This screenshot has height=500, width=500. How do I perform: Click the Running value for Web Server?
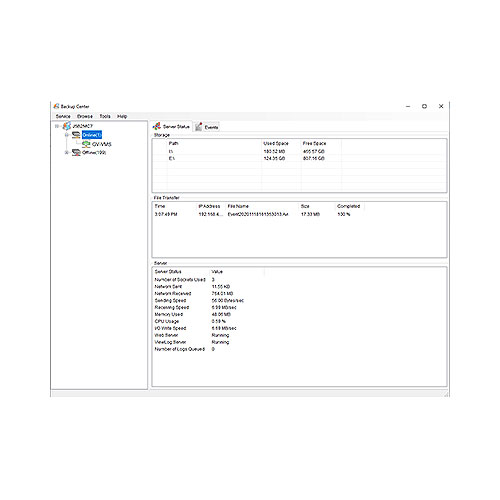tap(220, 335)
